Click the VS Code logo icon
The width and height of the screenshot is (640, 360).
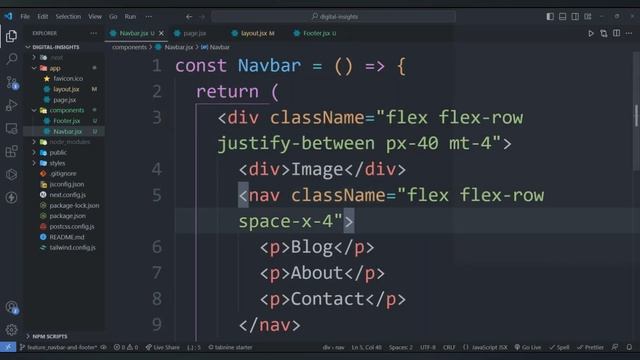(x=8, y=16)
